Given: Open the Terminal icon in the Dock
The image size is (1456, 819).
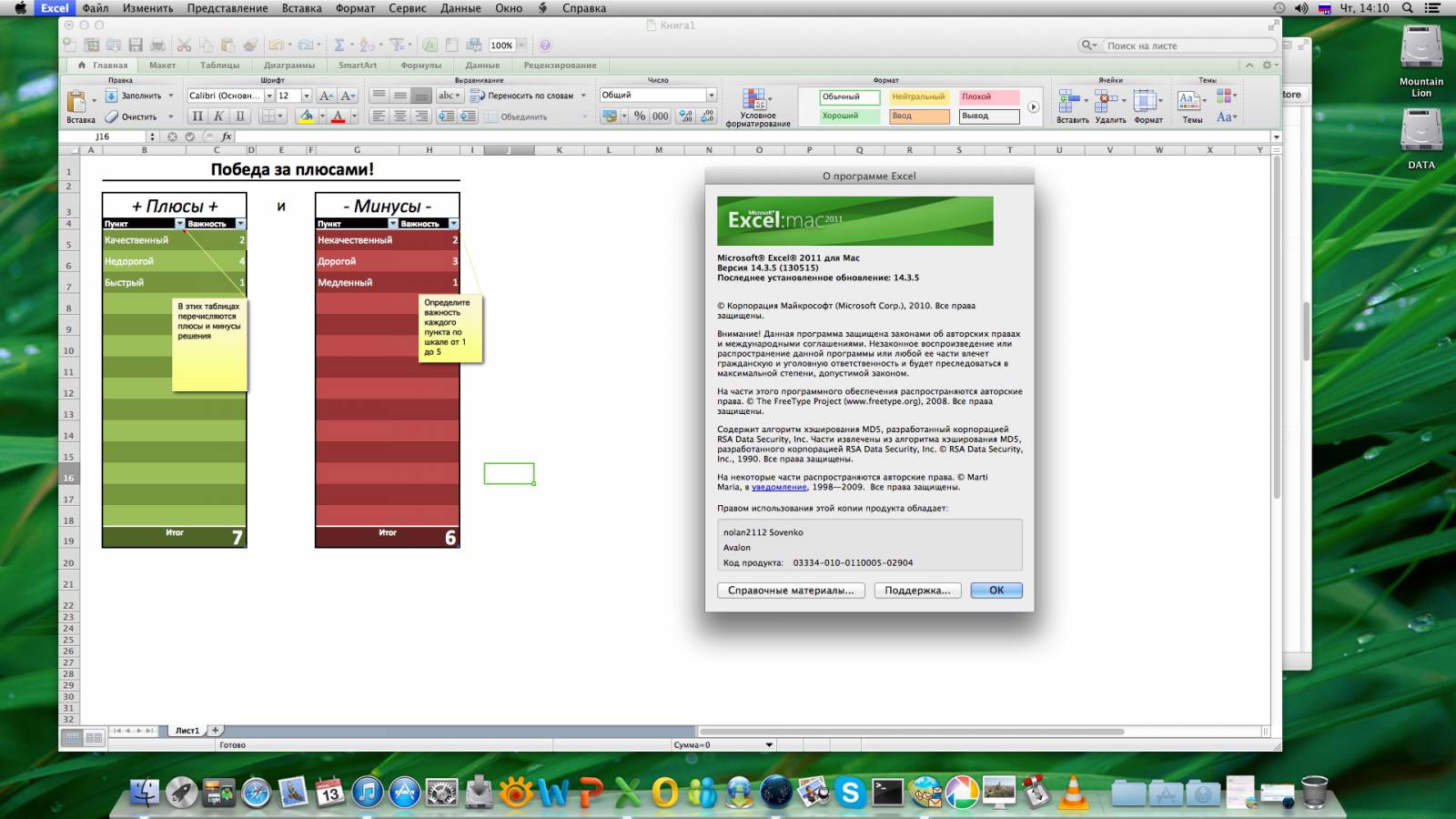Looking at the screenshot, I should coord(887,793).
